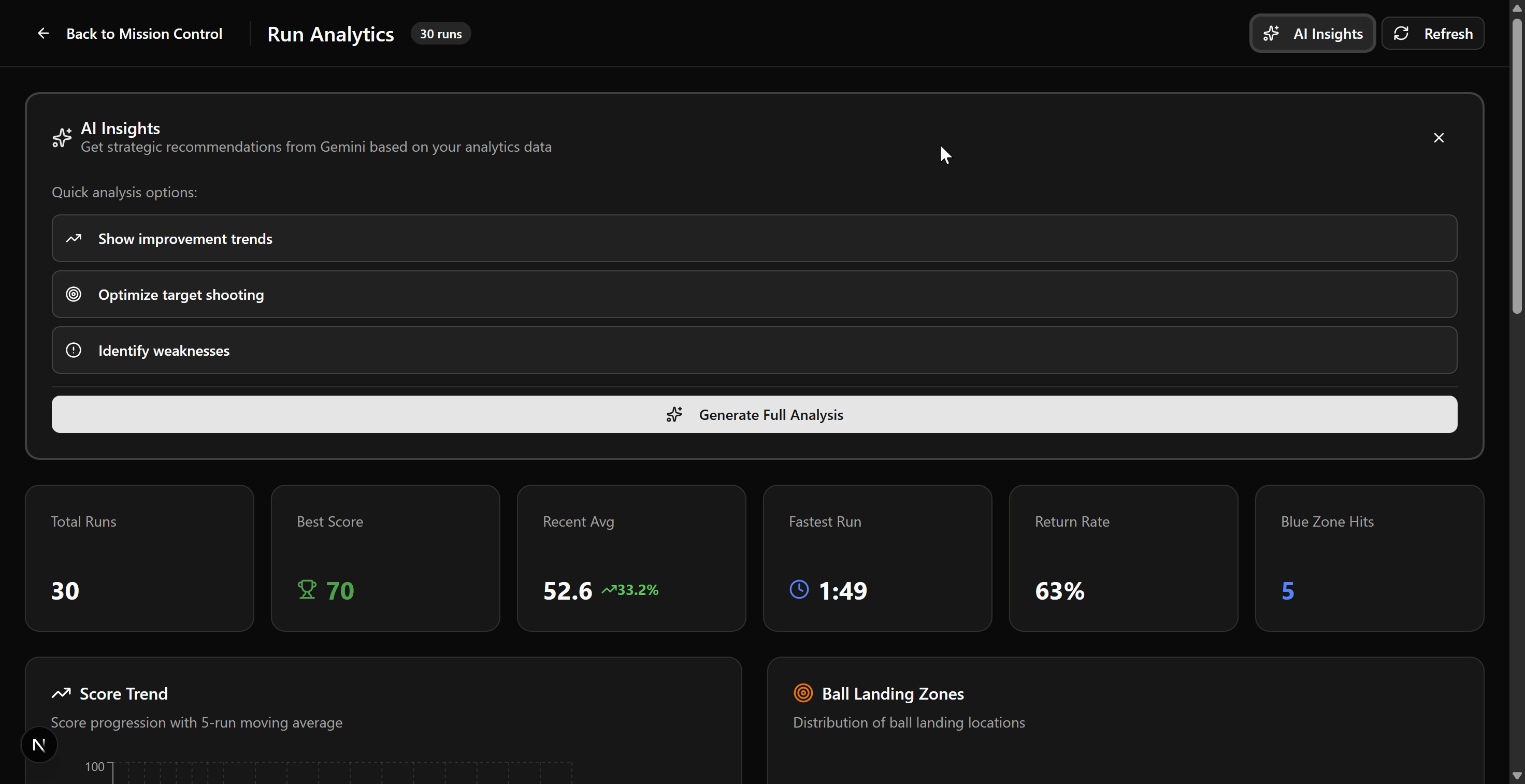Select Show improvement trends option

[x=754, y=238]
